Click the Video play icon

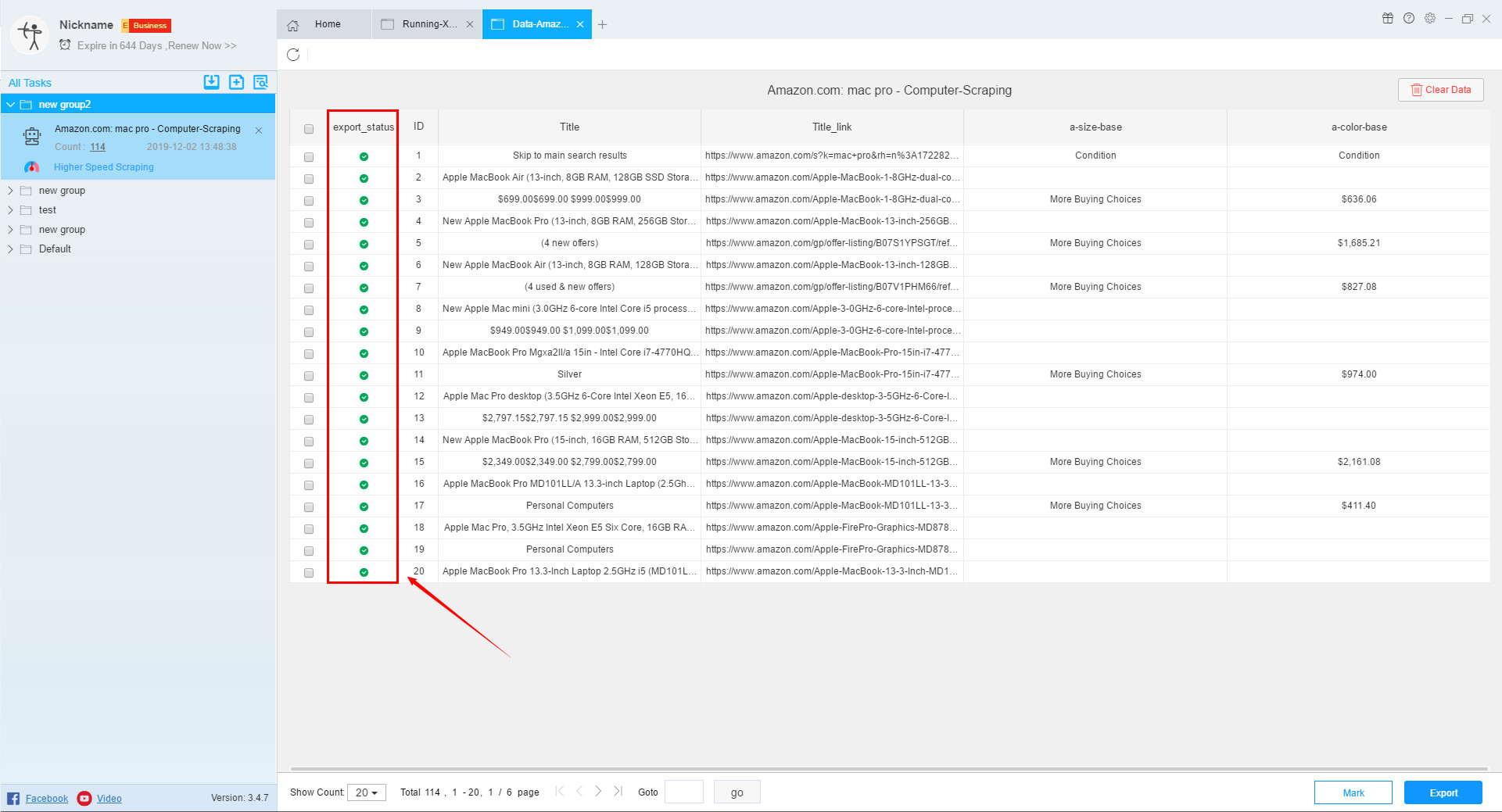[x=84, y=798]
